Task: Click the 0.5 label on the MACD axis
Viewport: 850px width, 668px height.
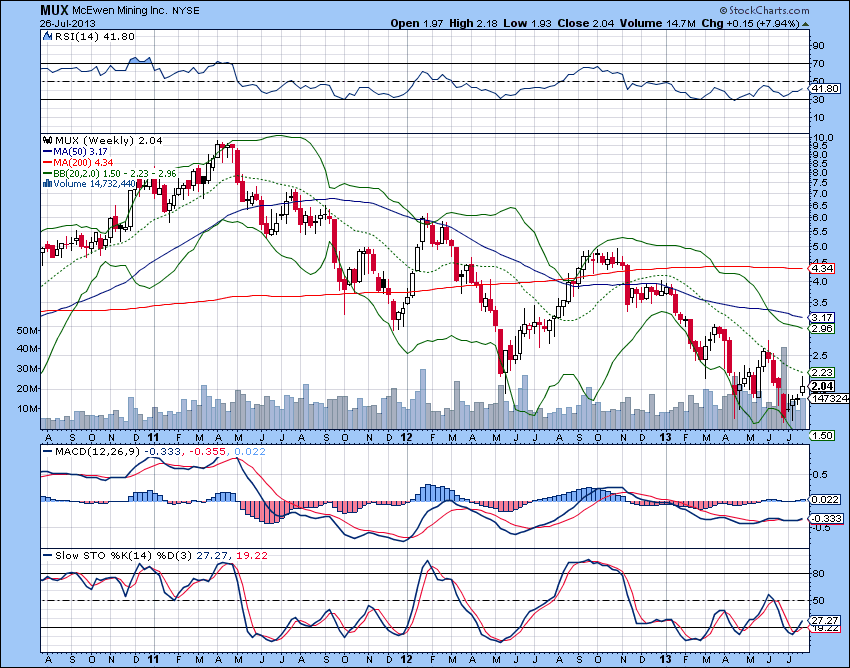Action: [820, 474]
